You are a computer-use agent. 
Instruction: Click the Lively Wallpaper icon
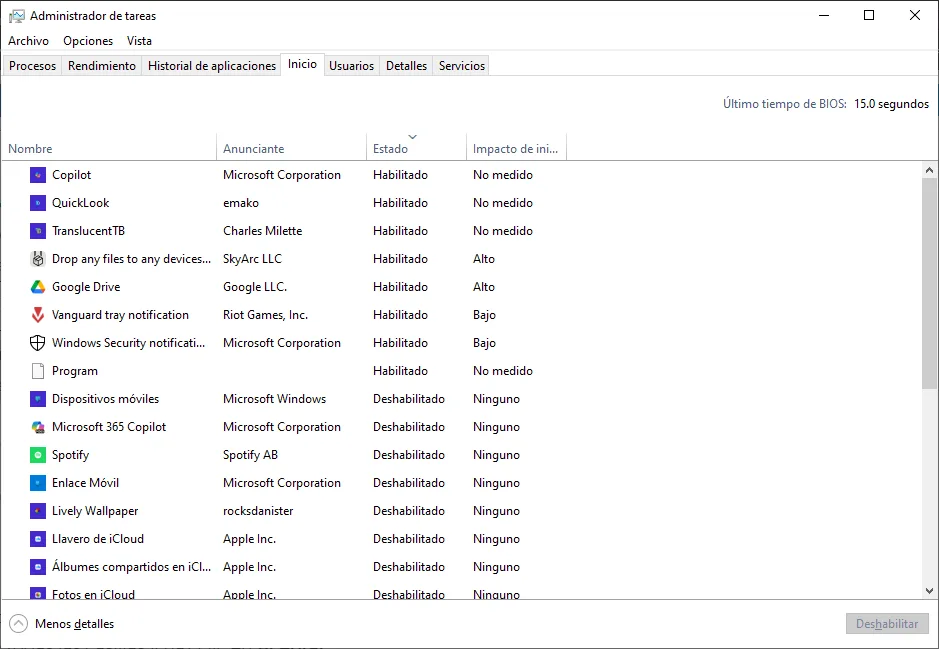tap(38, 511)
